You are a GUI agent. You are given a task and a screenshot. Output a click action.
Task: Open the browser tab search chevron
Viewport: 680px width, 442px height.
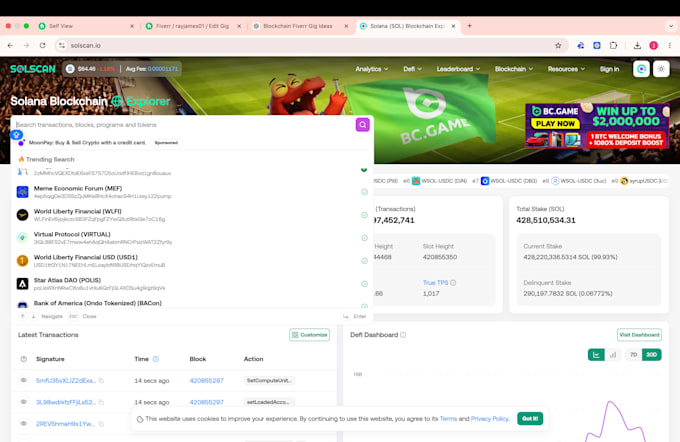point(670,26)
